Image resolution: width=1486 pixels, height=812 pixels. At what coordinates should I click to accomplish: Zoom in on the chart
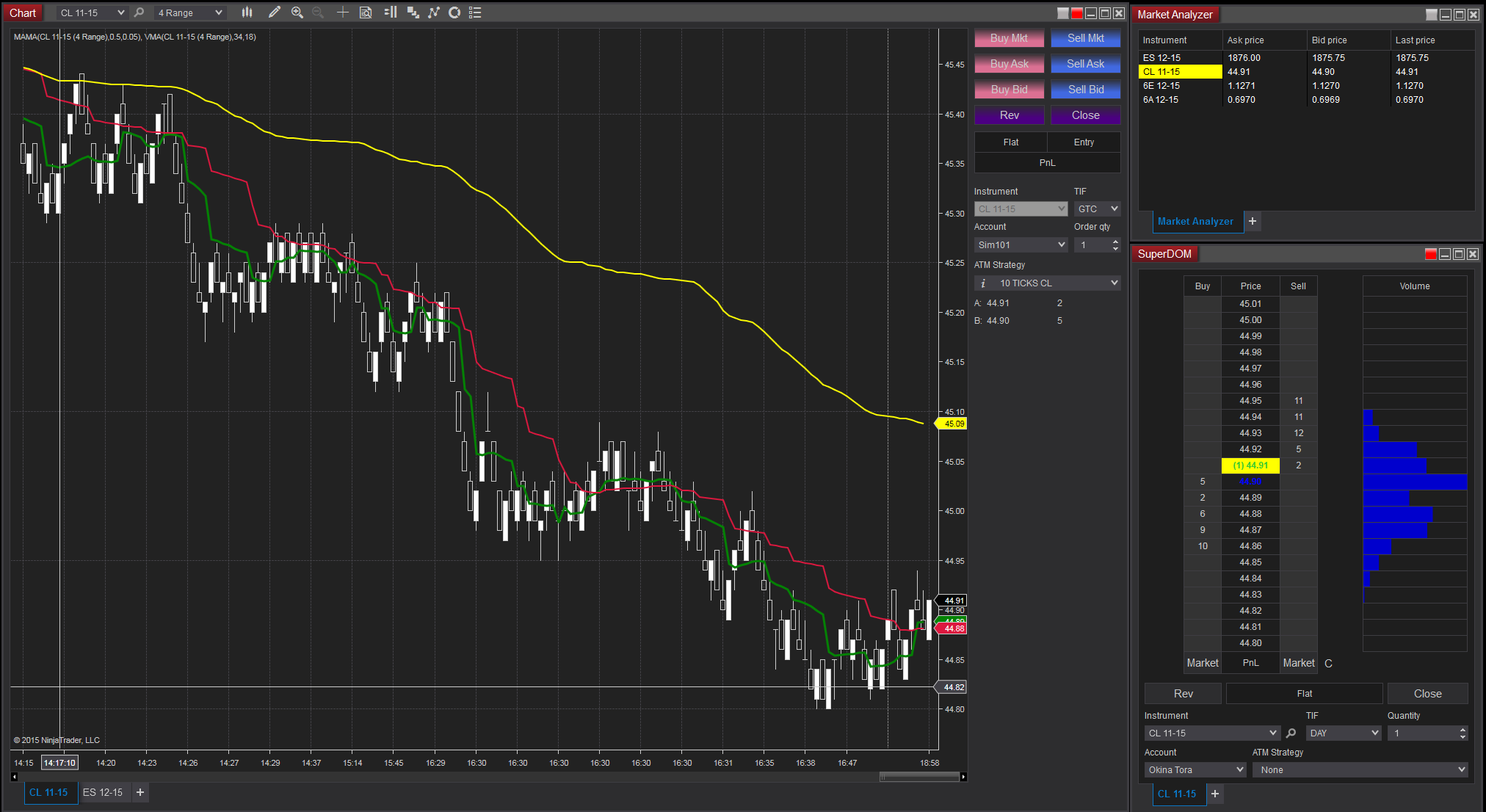[297, 12]
